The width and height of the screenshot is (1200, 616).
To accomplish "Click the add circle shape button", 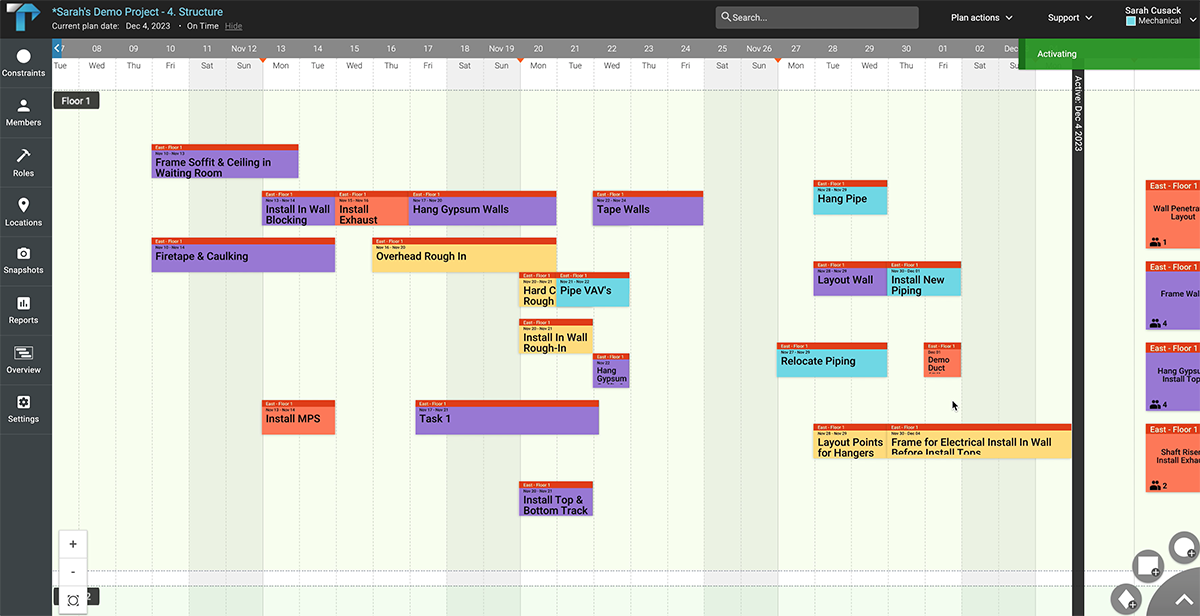I will pos(1184,547).
